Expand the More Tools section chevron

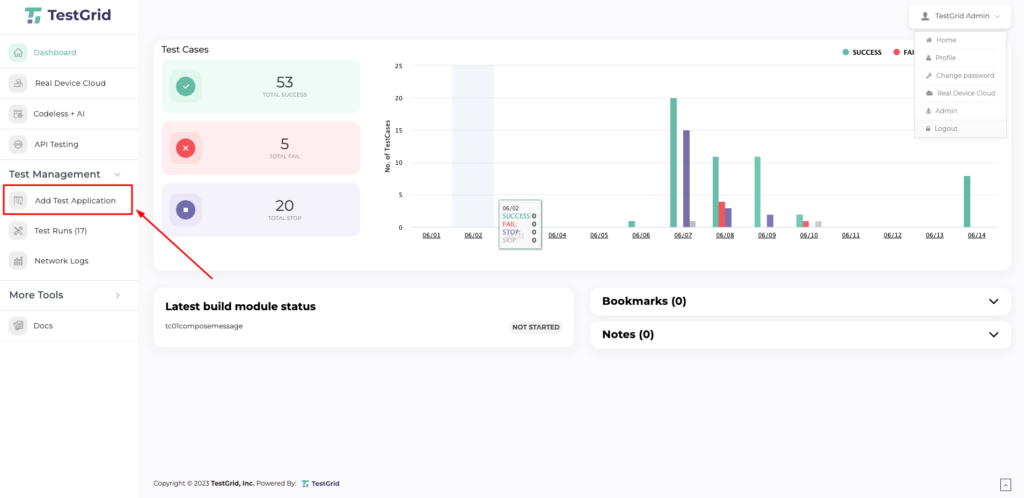118,295
